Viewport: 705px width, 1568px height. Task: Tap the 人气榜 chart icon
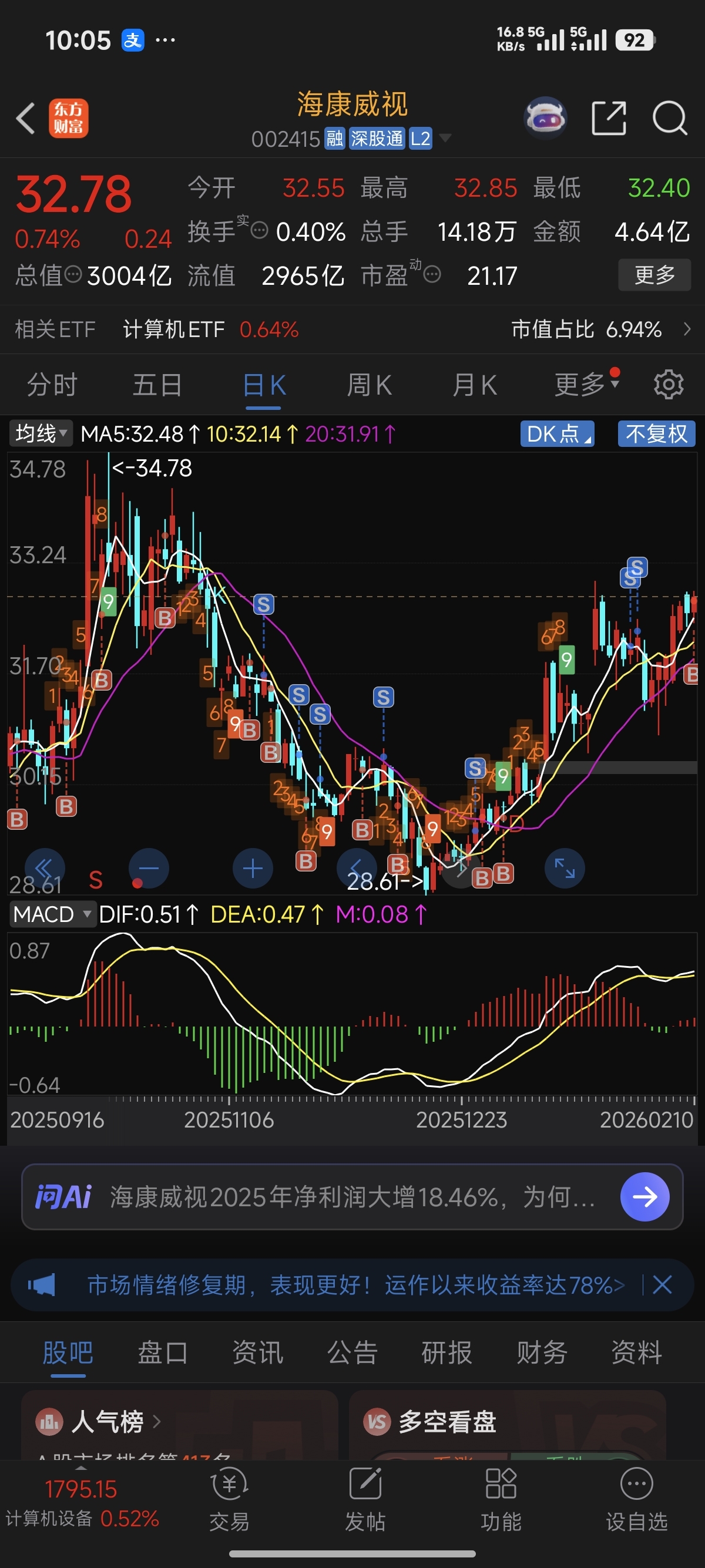tap(49, 1422)
